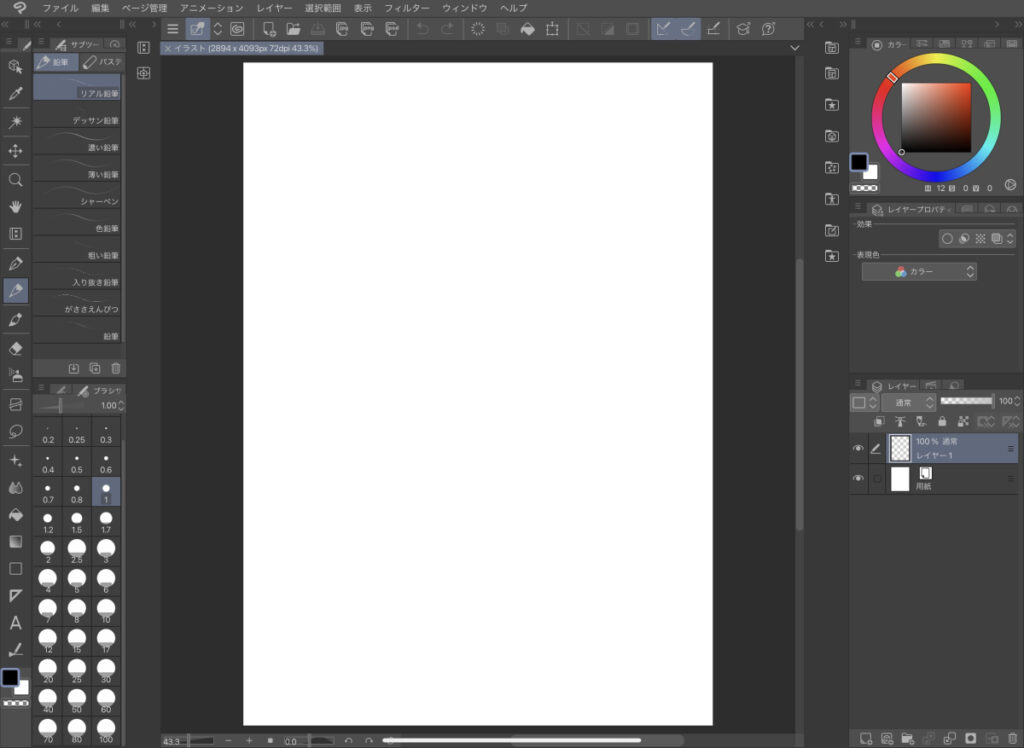Select the magnifier Zoom tool
The image size is (1024, 748).
click(x=15, y=180)
